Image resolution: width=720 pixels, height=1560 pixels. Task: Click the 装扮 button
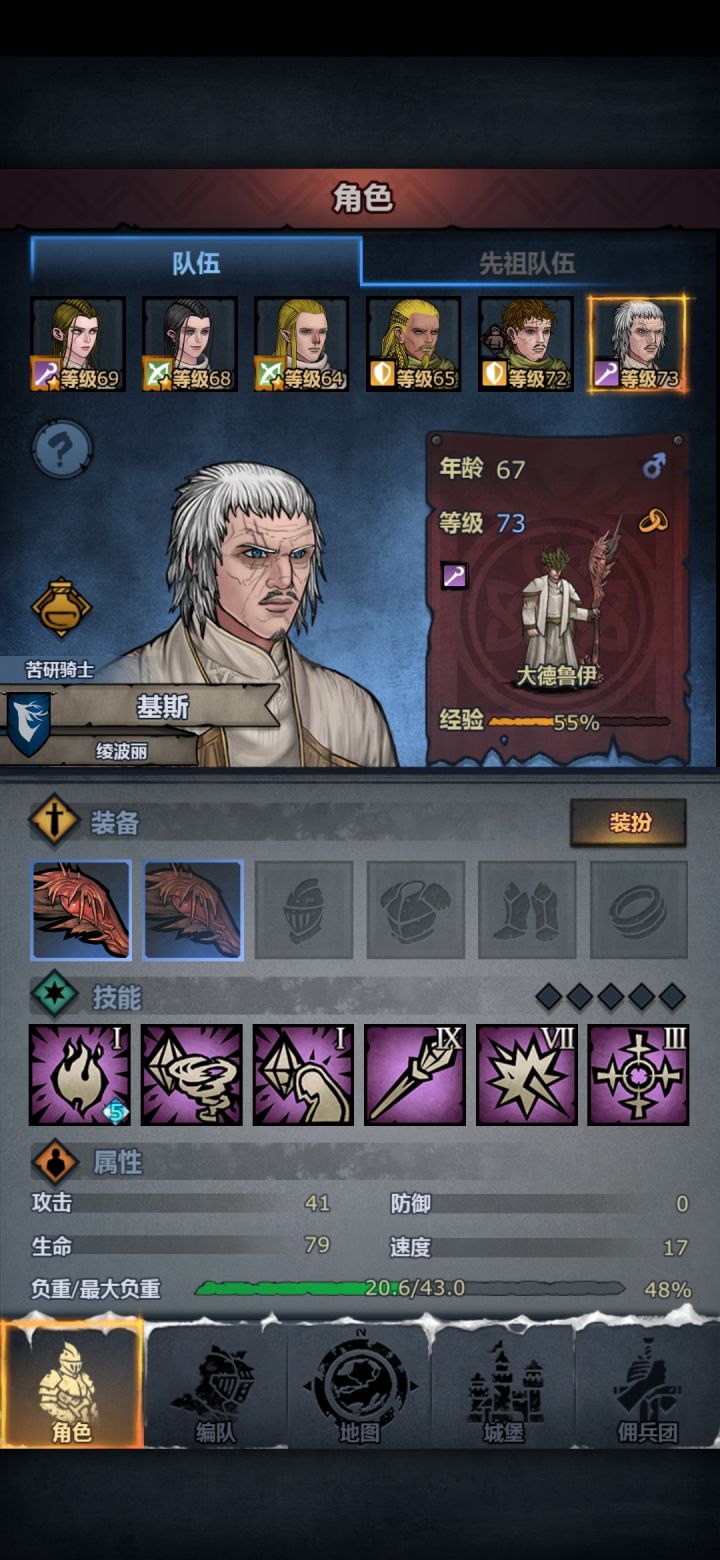[628, 822]
